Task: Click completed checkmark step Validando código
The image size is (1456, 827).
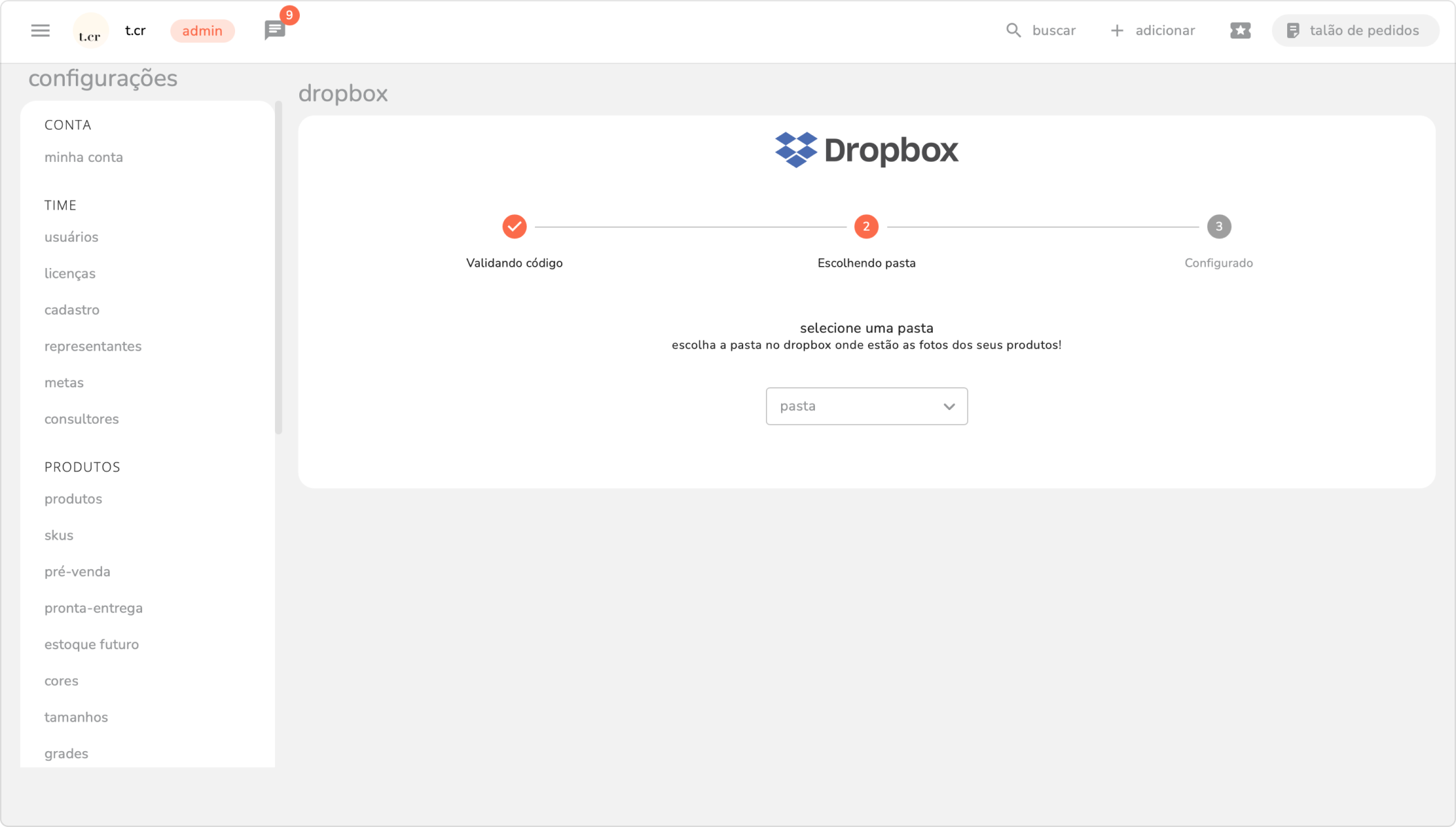Action: pos(514,227)
